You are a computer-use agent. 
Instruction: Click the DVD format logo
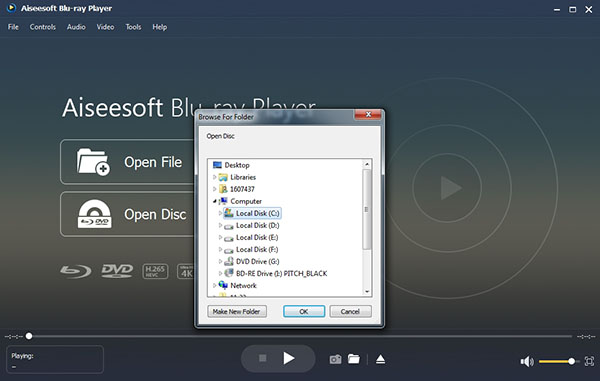[117, 271]
